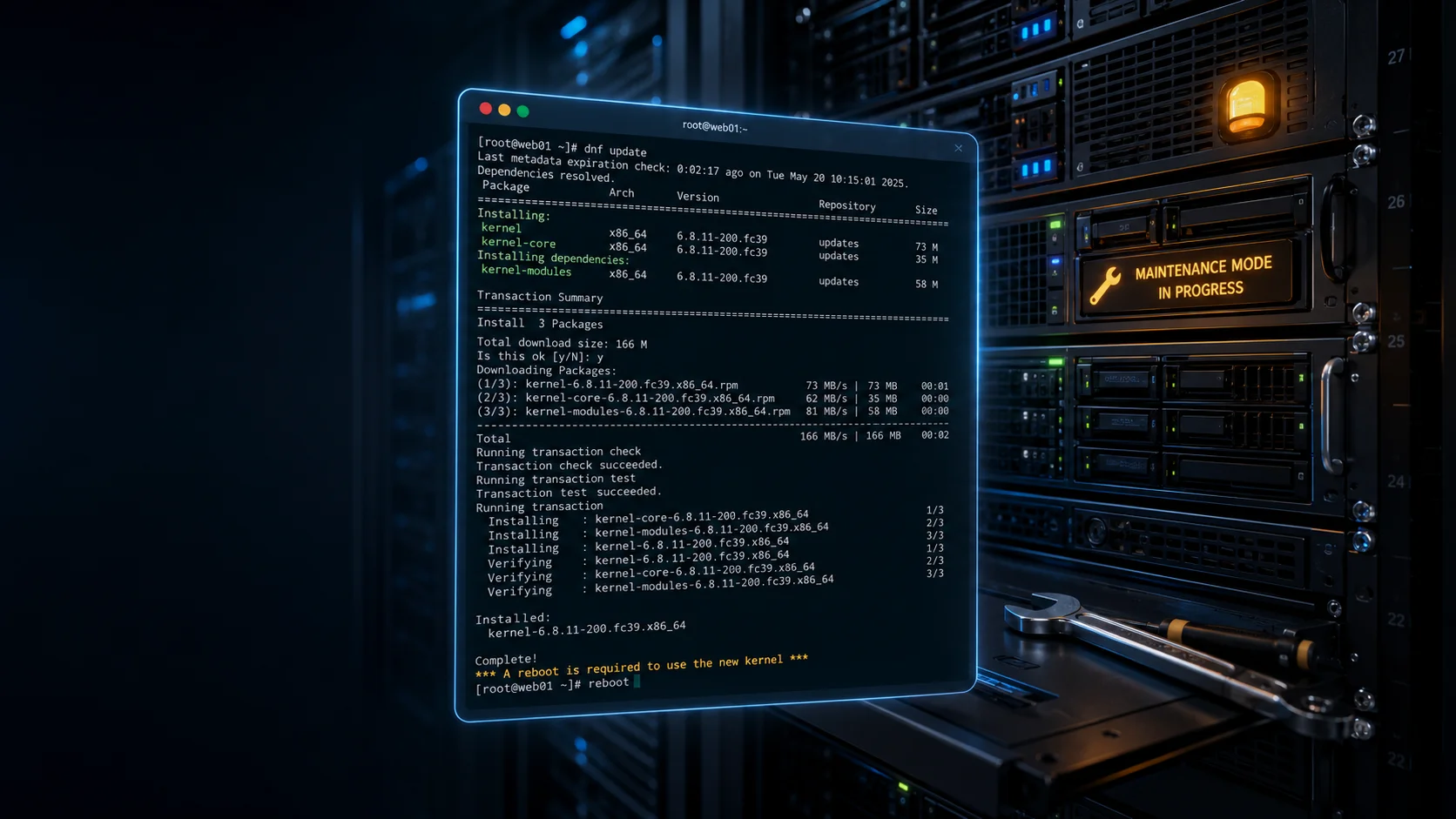This screenshot has height=819, width=1456.
Task: Click the 'Complete!' line
Action: [506, 660]
